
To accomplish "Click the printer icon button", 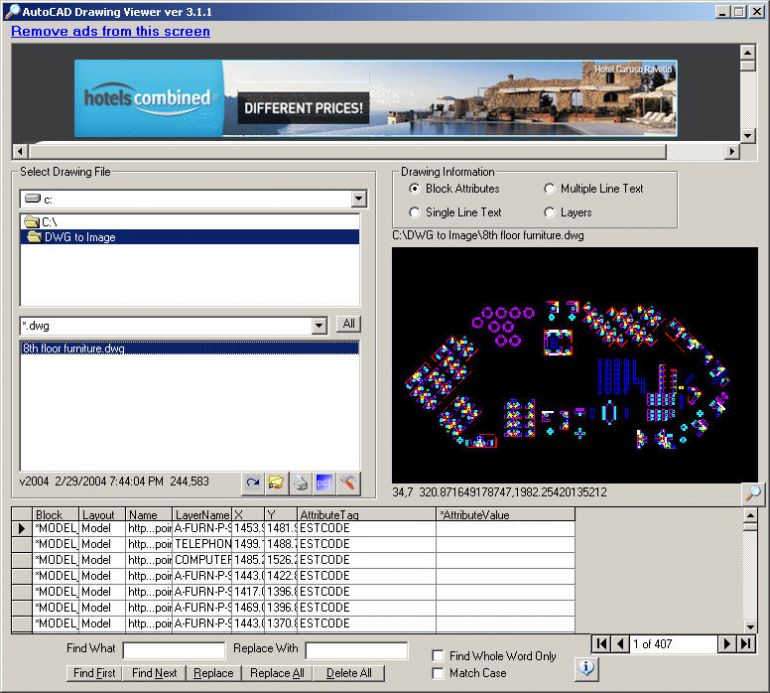I will click(x=300, y=483).
